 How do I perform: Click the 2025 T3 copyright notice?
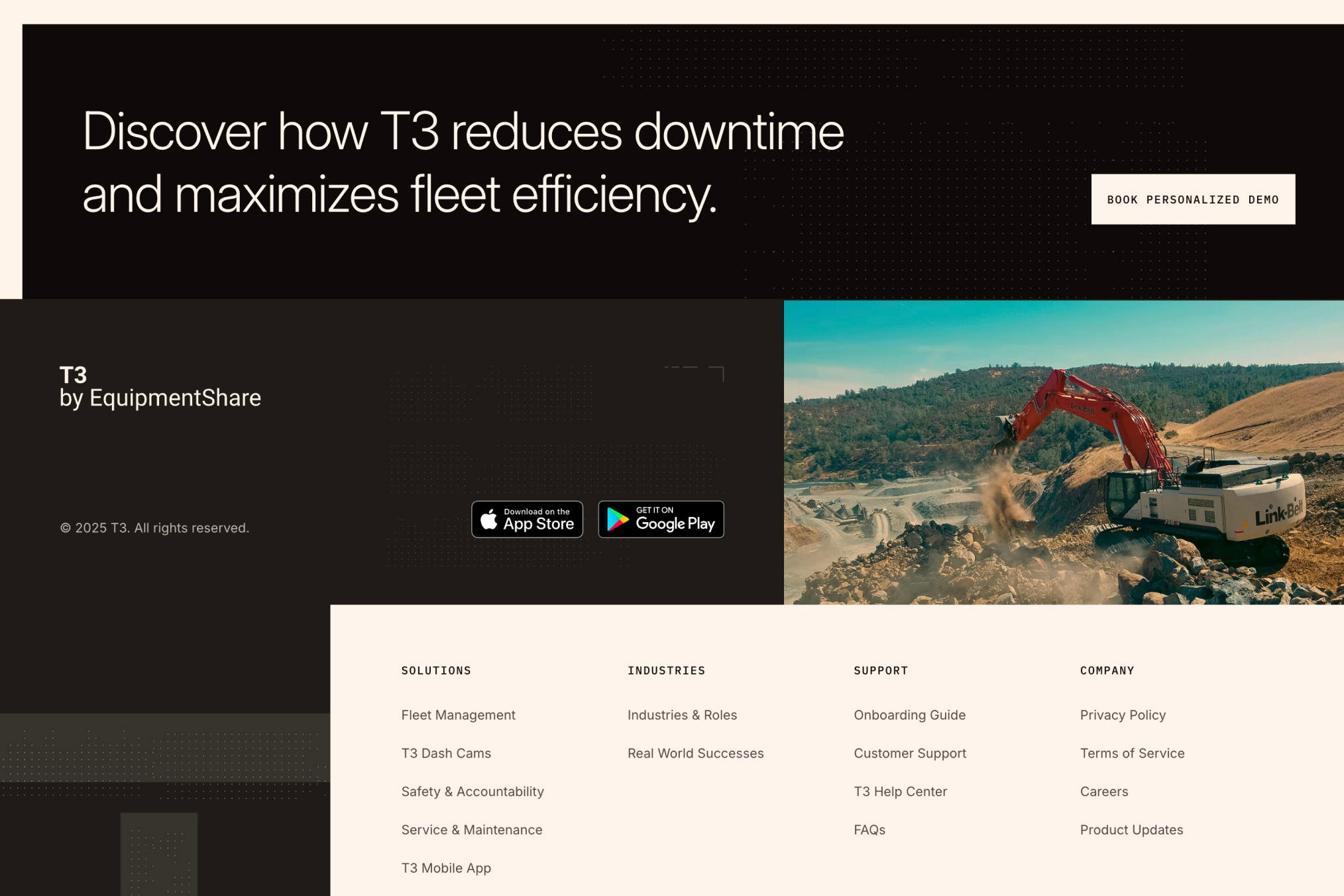[154, 528]
